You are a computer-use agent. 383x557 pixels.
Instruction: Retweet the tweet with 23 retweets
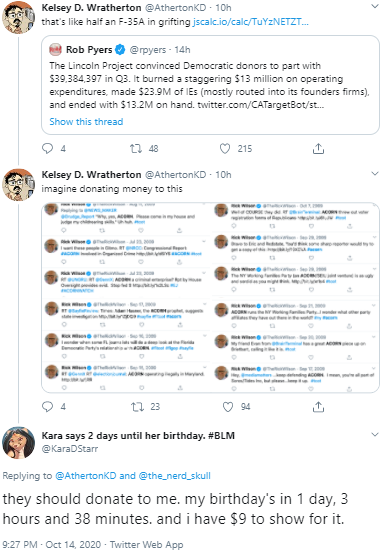pyautogui.click(x=137, y=406)
